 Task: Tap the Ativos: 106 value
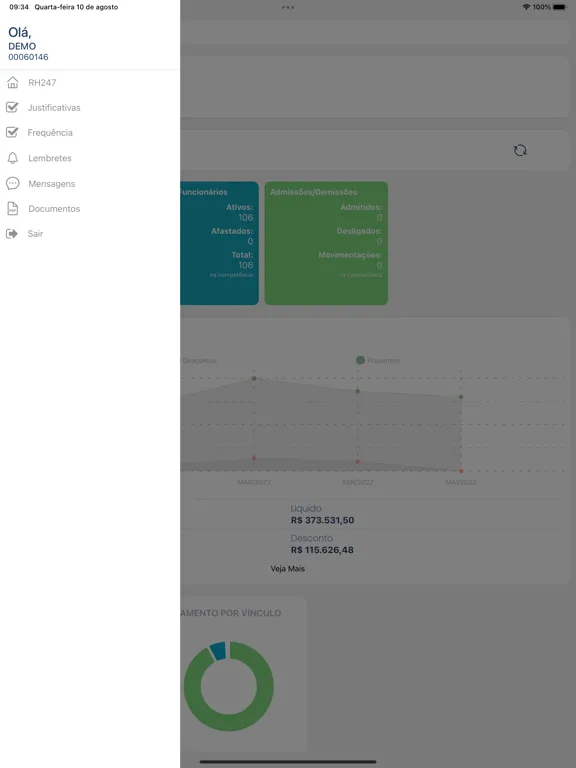pyautogui.click(x=246, y=217)
